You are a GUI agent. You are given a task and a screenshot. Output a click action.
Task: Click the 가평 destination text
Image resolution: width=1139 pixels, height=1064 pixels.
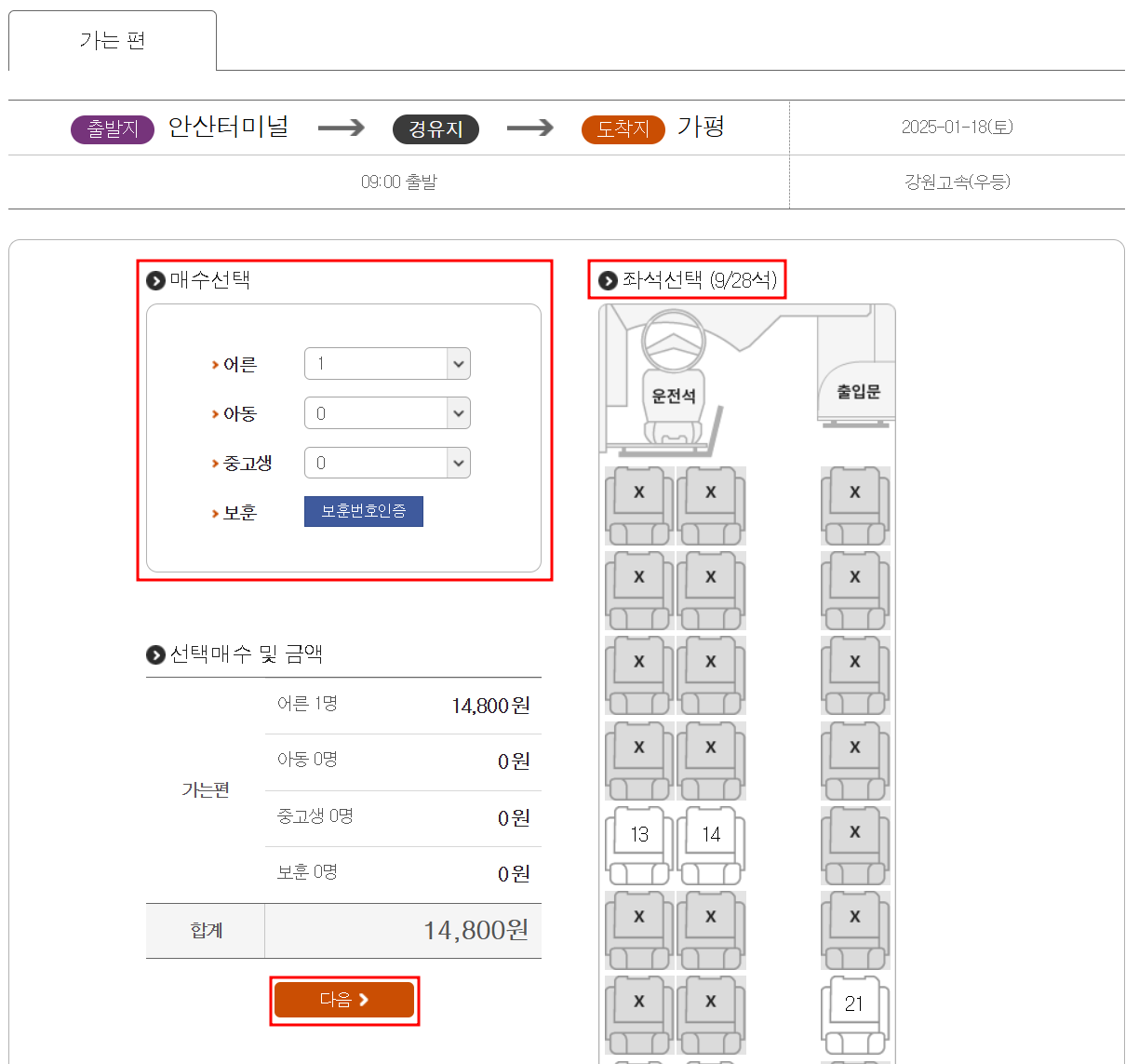click(701, 127)
